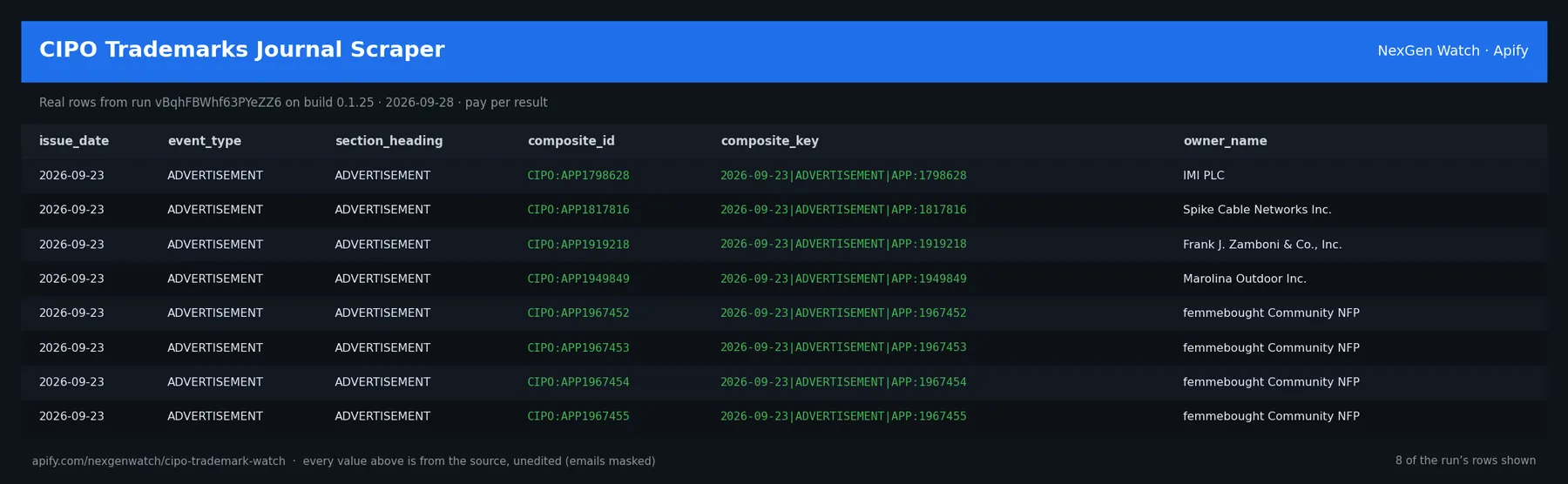This screenshot has height=484, width=1568.
Task: Click issue date in Spike Cable Networks row
Action: pos(71,210)
